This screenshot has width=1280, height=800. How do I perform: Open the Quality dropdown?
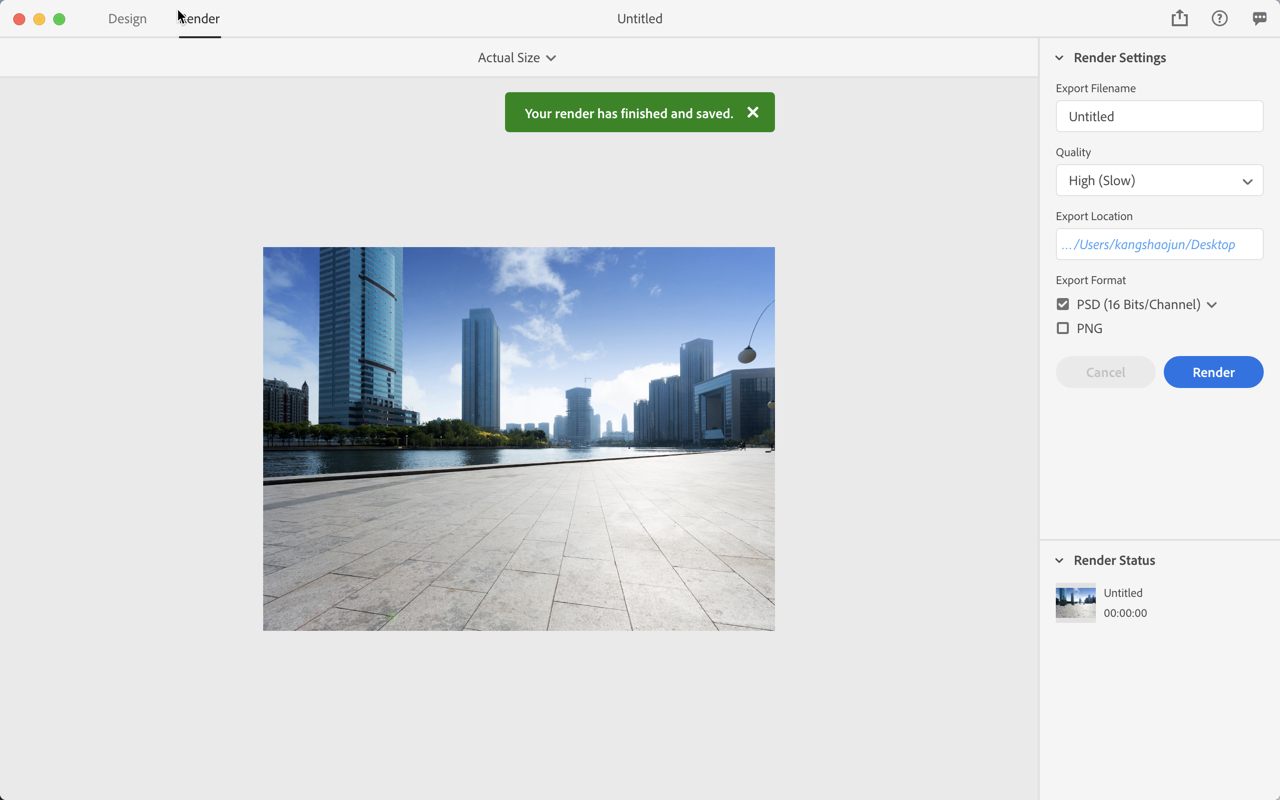click(x=1159, y=180)
